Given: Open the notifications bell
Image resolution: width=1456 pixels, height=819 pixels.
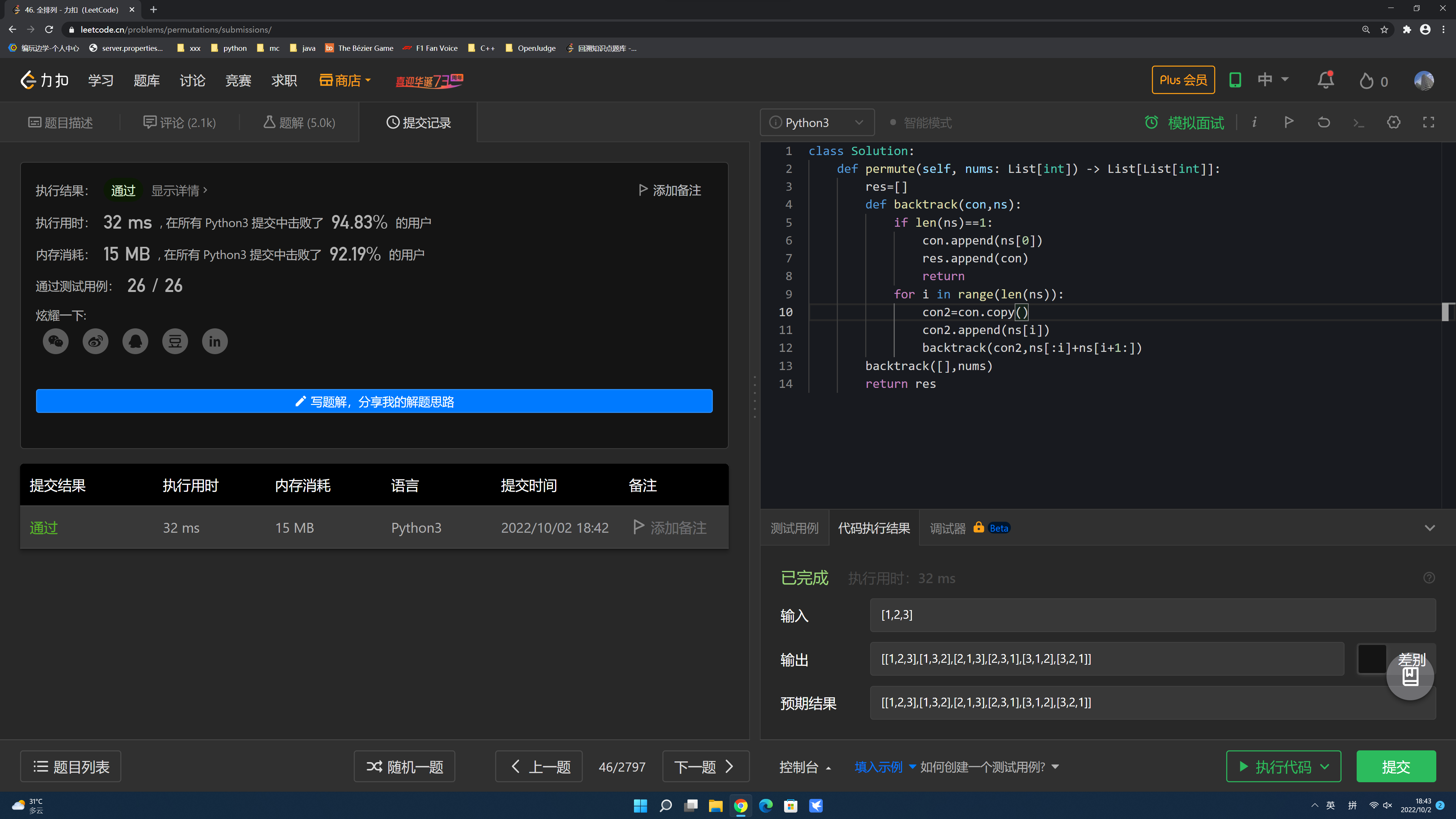Looking at the screenshot, I should point(1326,81).
